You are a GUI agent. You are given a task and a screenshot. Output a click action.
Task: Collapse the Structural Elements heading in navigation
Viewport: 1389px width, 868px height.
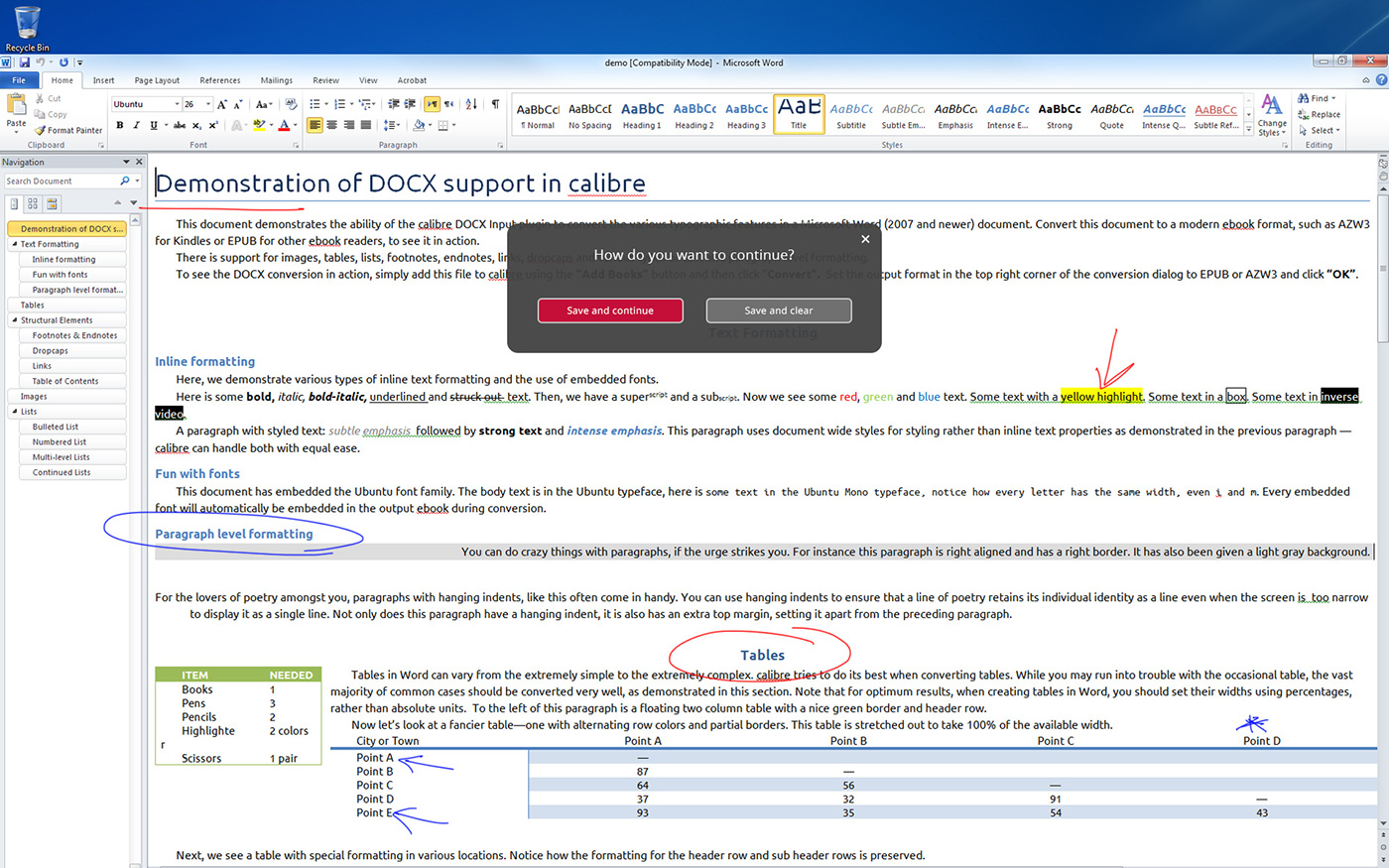pos(14,320)
